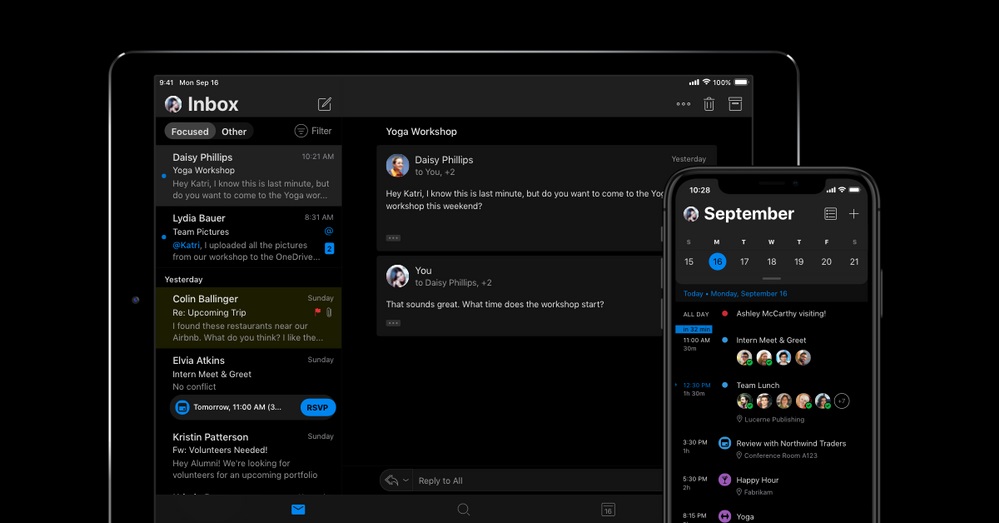Tap the +7 more attendees circle
The image size is (999, 523).
pyautogui.click(x=842, y=401)
